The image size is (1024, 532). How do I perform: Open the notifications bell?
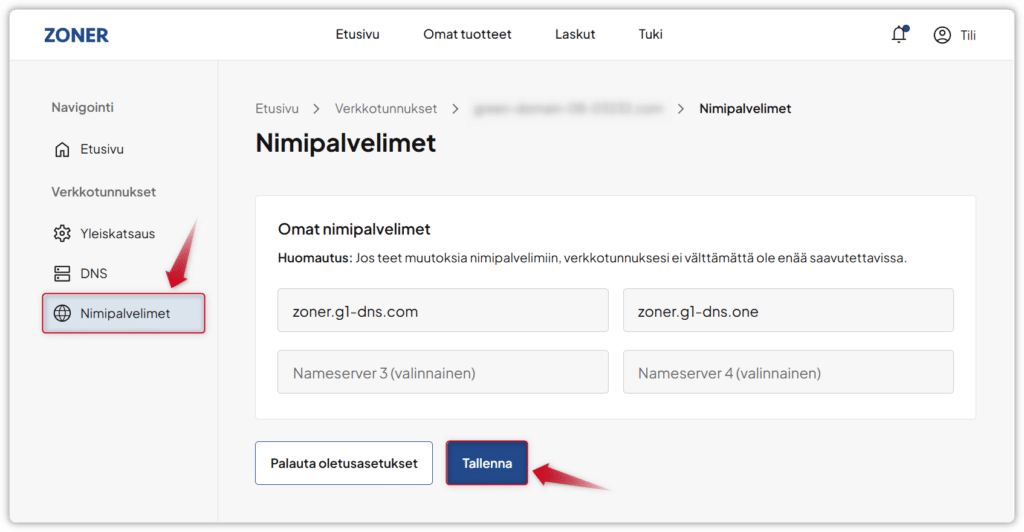[898, 35]
